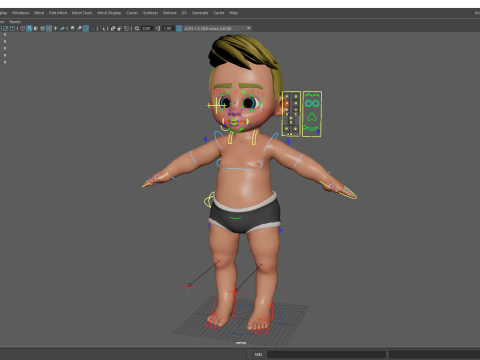Select the top-right slider in the yellow slider panel
The width and height of the screenshot is (480, 360).
(296, 96)
